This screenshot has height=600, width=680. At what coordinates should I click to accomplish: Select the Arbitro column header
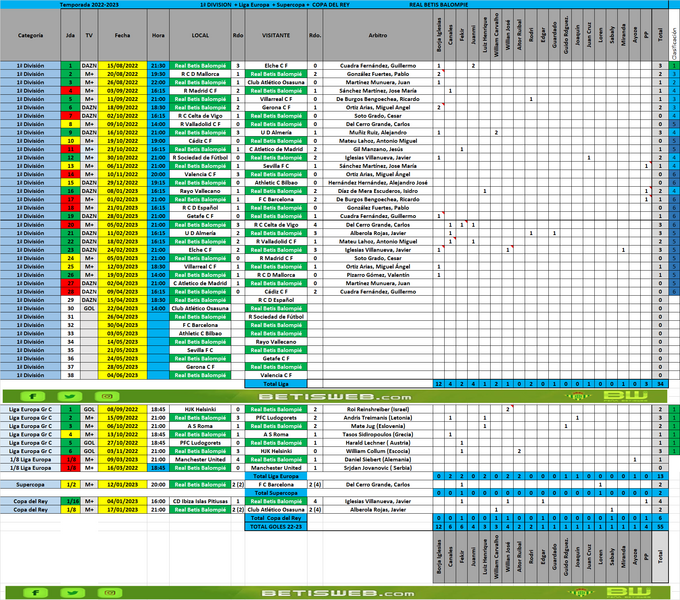pyautogui.click(x=378, y=35)
